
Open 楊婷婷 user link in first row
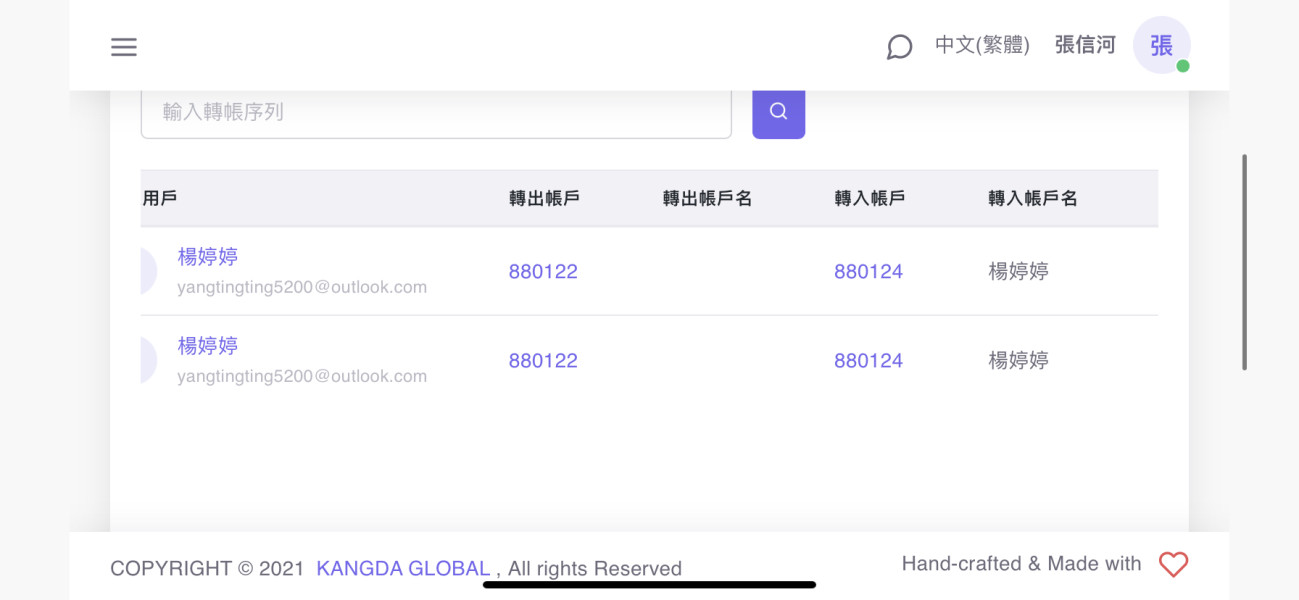[x=208, y=257]
